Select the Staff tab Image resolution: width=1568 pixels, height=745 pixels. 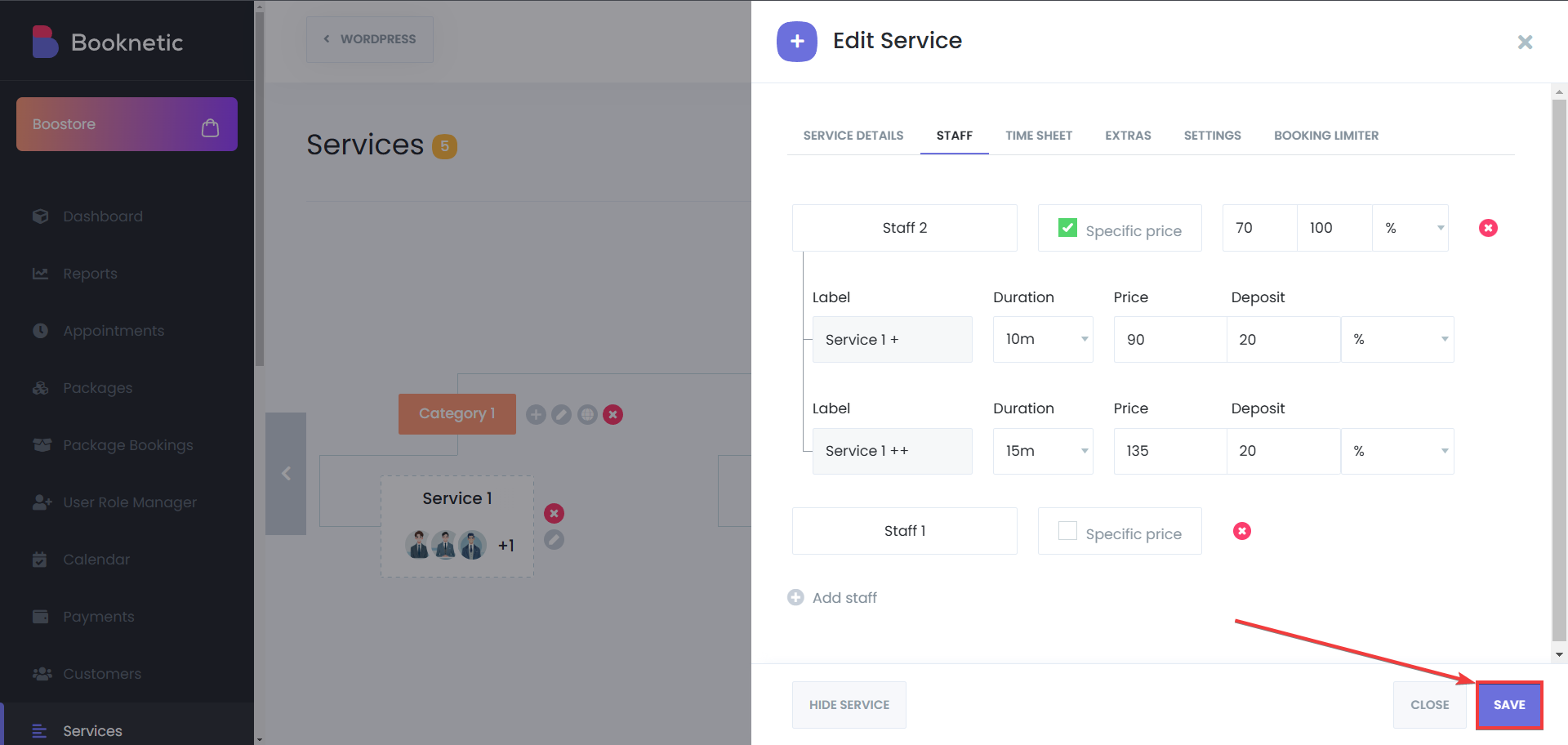(x=955, y=136)
